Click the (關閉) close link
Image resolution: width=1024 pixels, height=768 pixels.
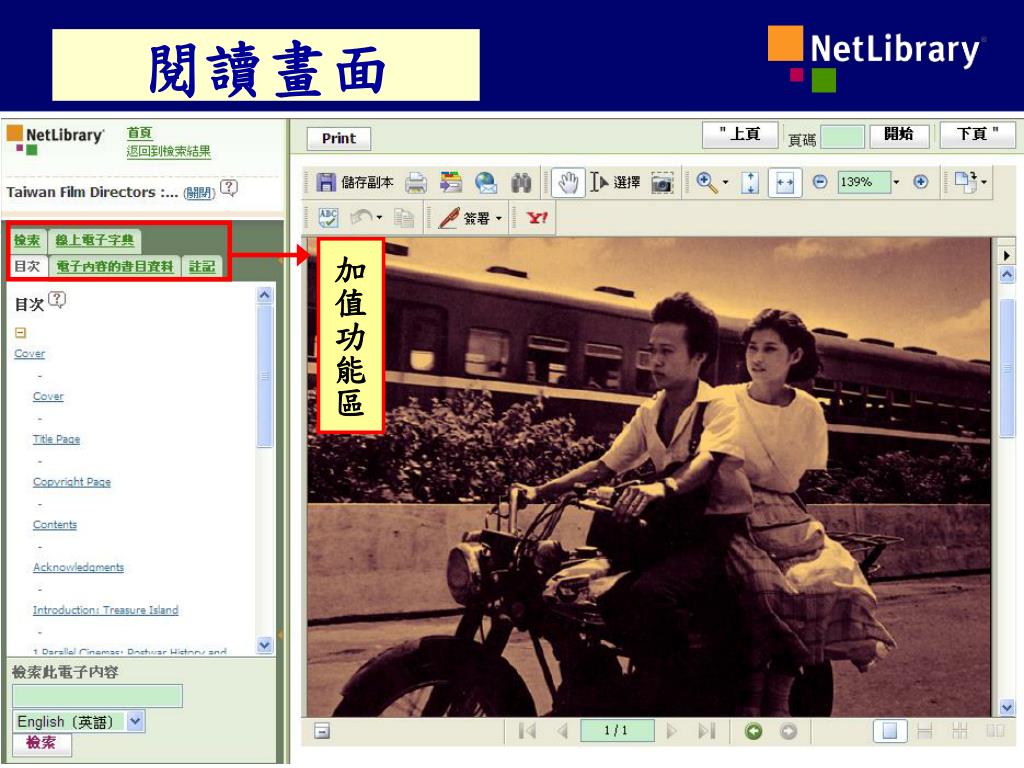(x=199, y=193)
